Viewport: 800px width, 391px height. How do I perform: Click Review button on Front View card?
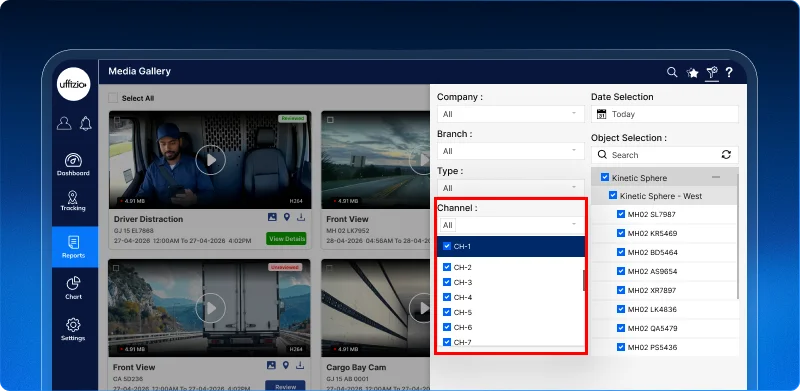coord(285,386)
